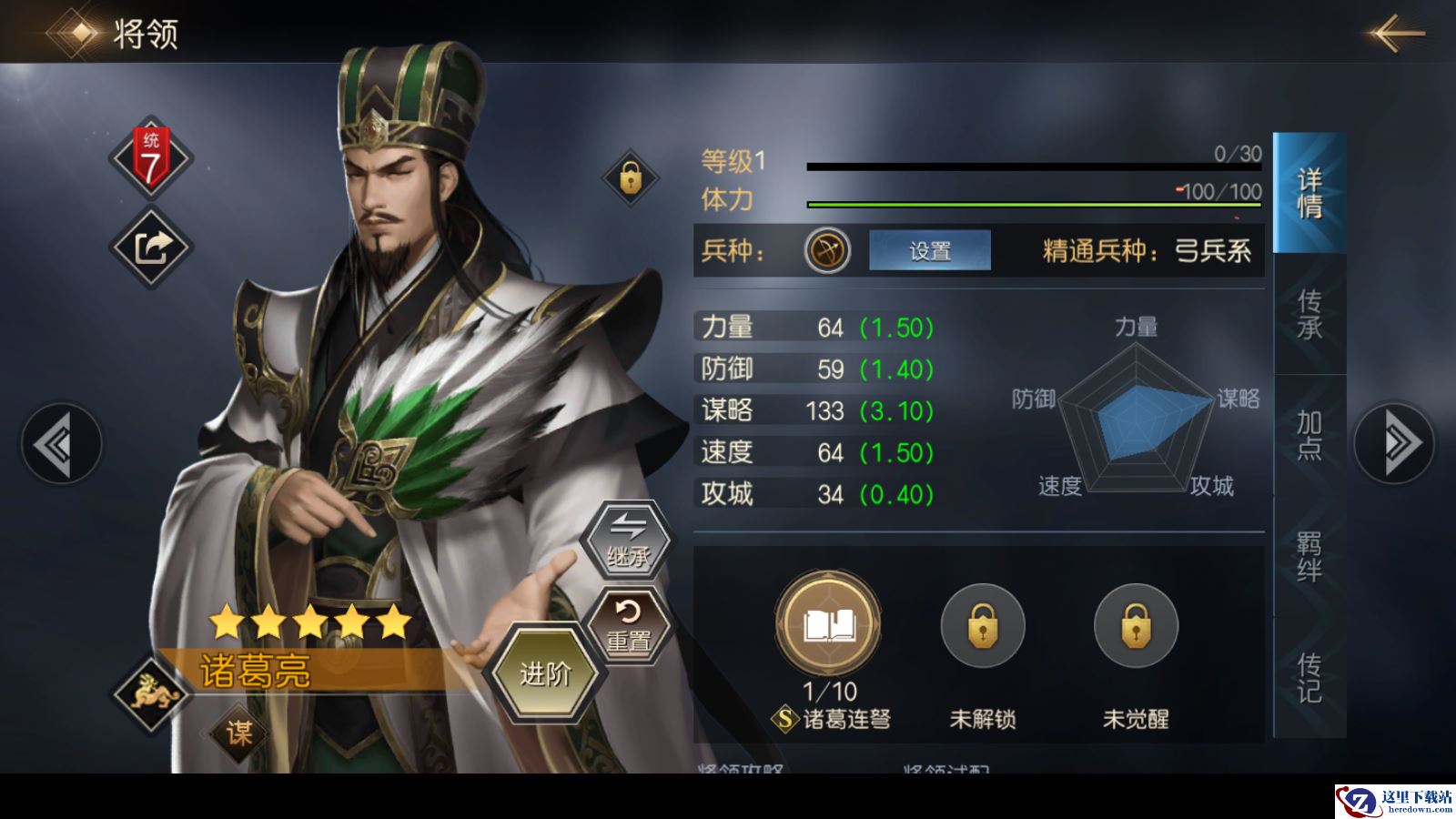Tap the 统 7 command badge
This screenshot has height=819, width=1456.
pyautogui.click(x=151, y=158)
